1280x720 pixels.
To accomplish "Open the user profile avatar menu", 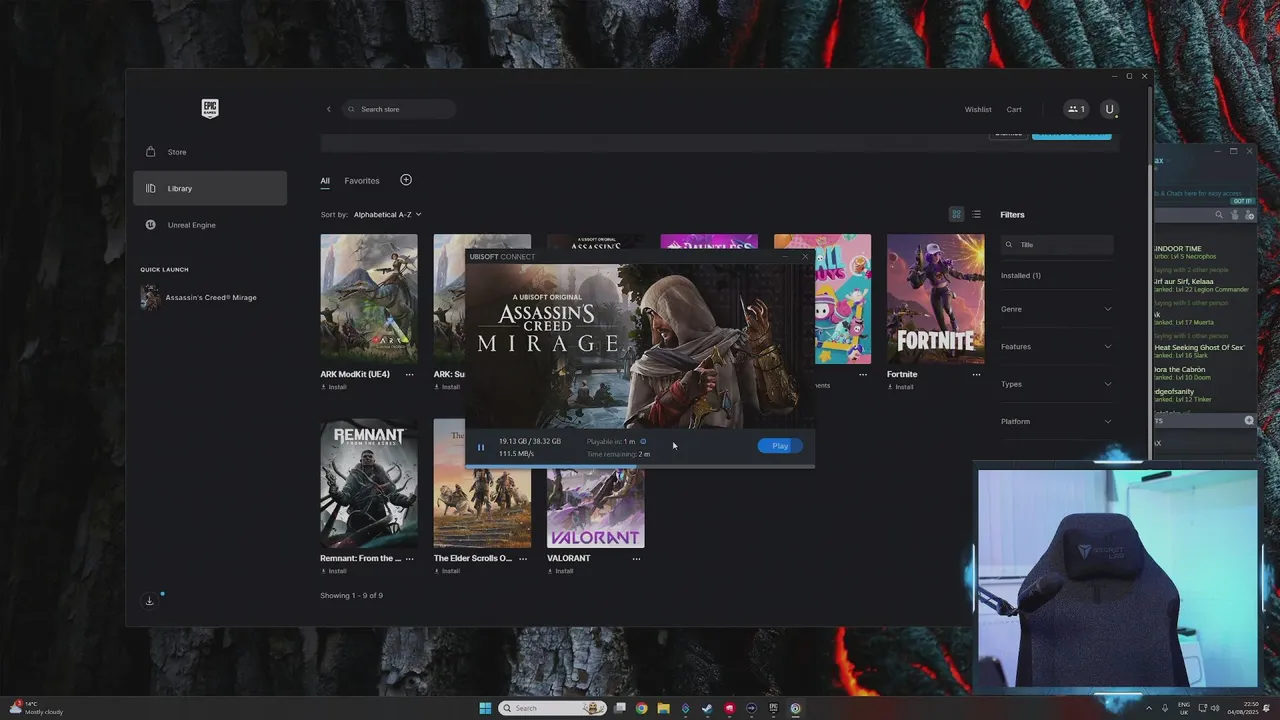I will (1109, 109).
